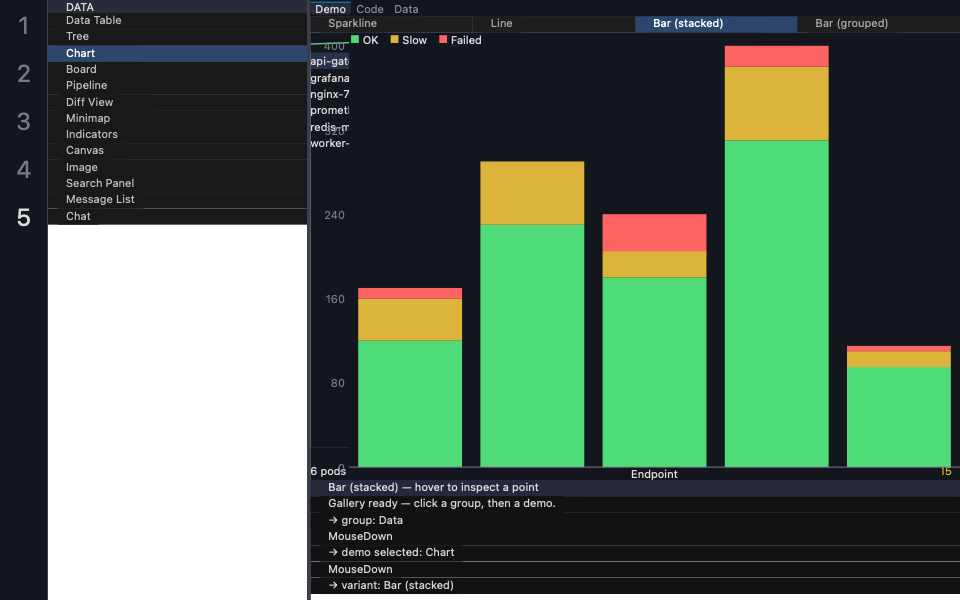Image resolution: width=960 pixels, height=600 pixels.
Task: Open the Message List demo
Action: point(178,200)
